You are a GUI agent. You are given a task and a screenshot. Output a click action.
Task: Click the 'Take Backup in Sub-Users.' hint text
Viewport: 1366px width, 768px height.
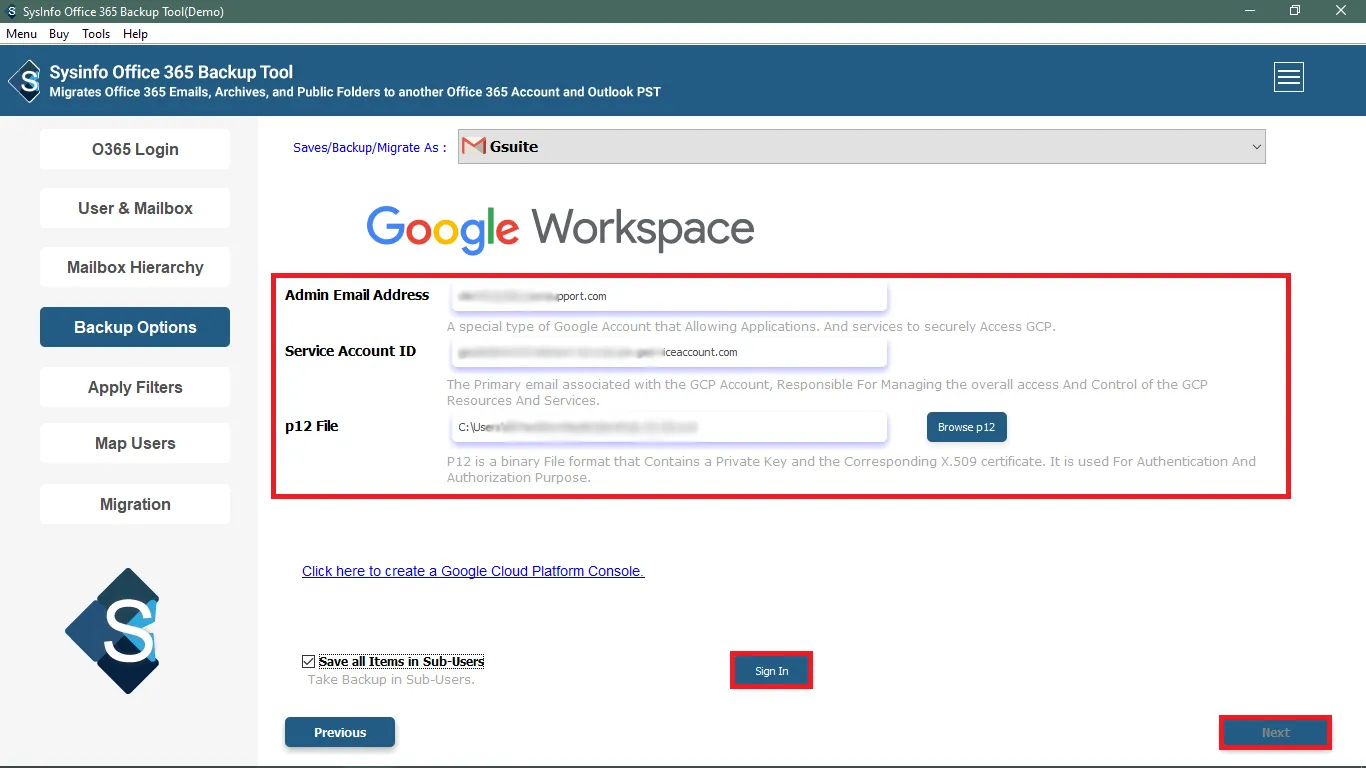[x=391, y=680]
